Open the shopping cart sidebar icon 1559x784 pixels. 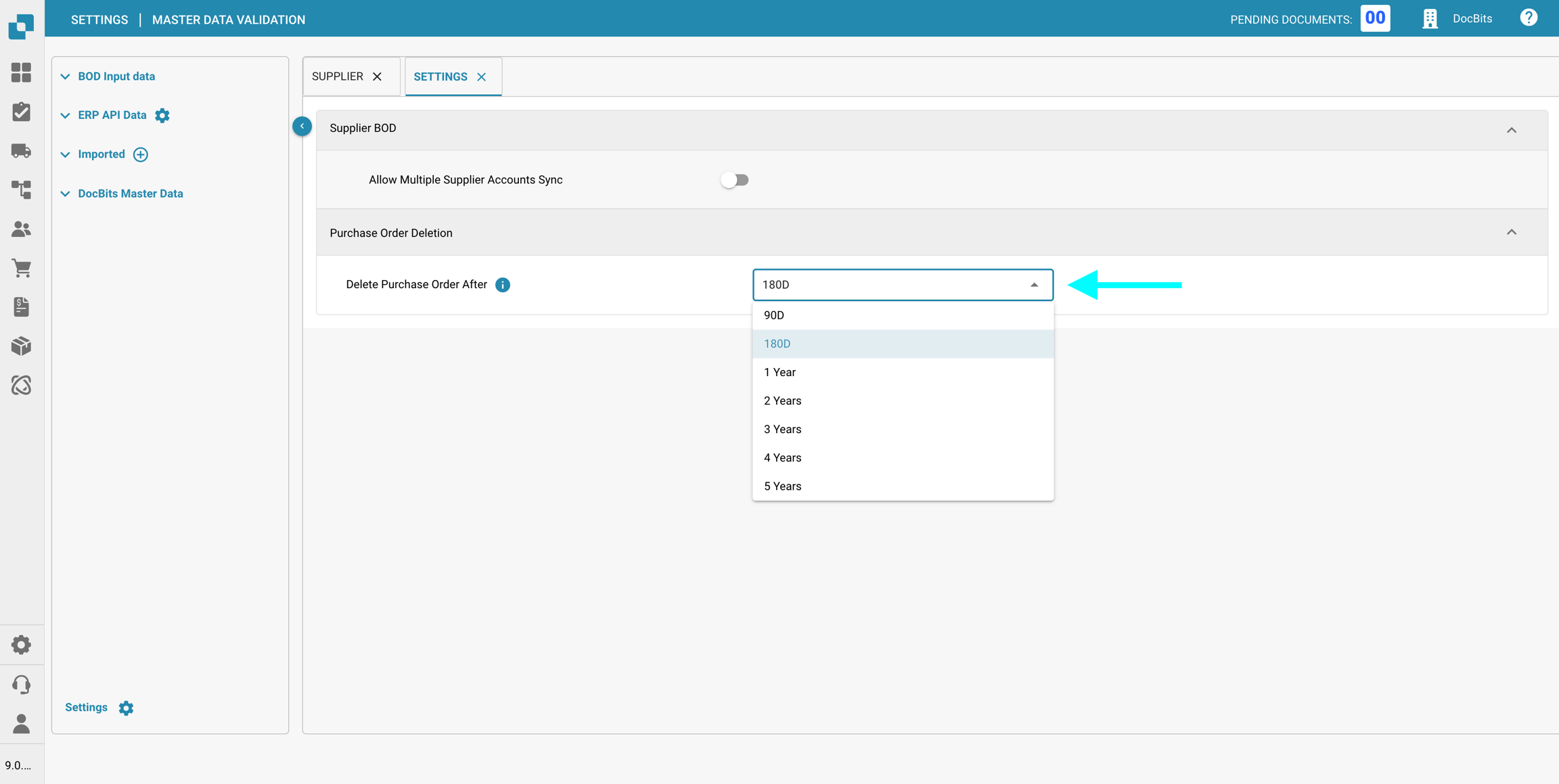click(21, 268)
